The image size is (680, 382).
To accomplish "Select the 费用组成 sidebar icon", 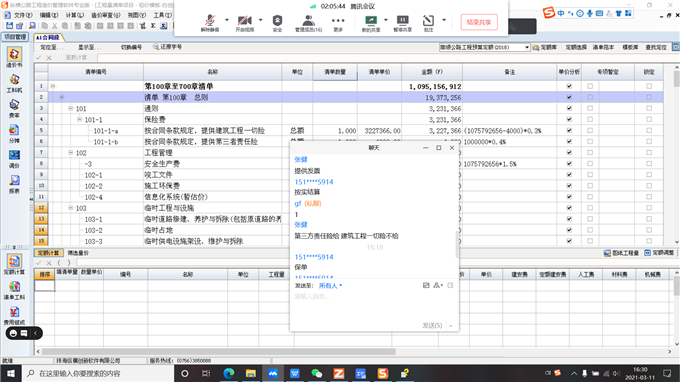I will pyautogui.click(x=14, y=315).
